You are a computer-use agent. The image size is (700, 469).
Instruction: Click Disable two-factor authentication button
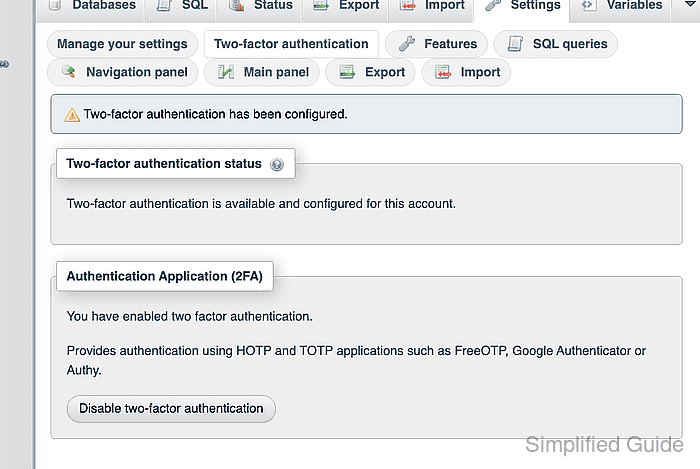click(x=171, y=409)
